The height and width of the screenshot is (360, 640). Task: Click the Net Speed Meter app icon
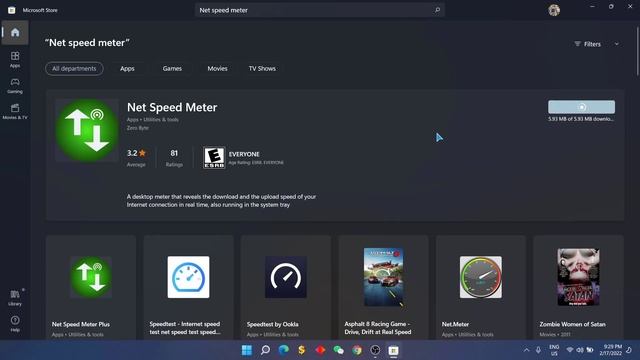87,130
